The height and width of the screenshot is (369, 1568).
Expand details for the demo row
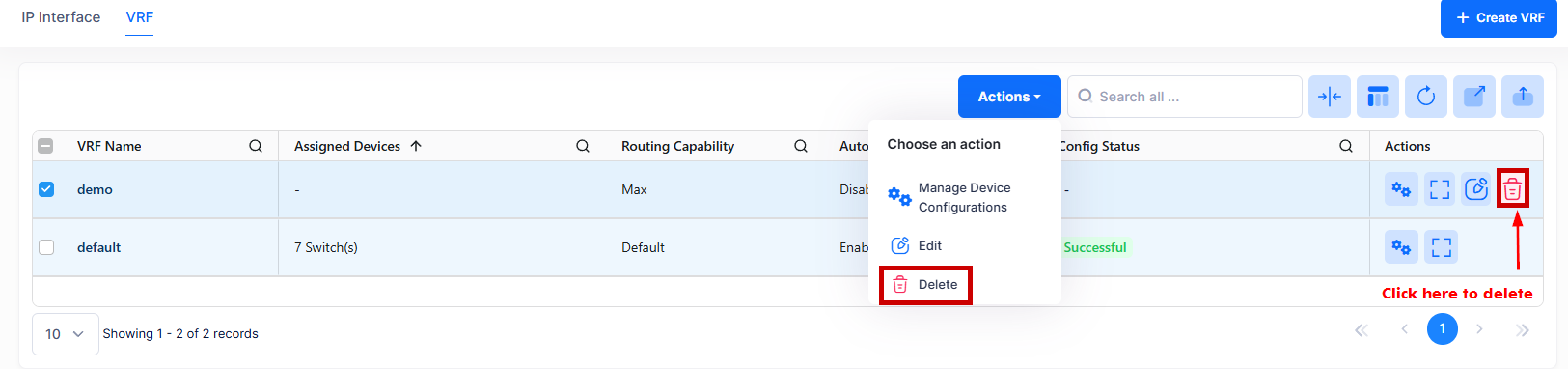tap(1440, 188)
